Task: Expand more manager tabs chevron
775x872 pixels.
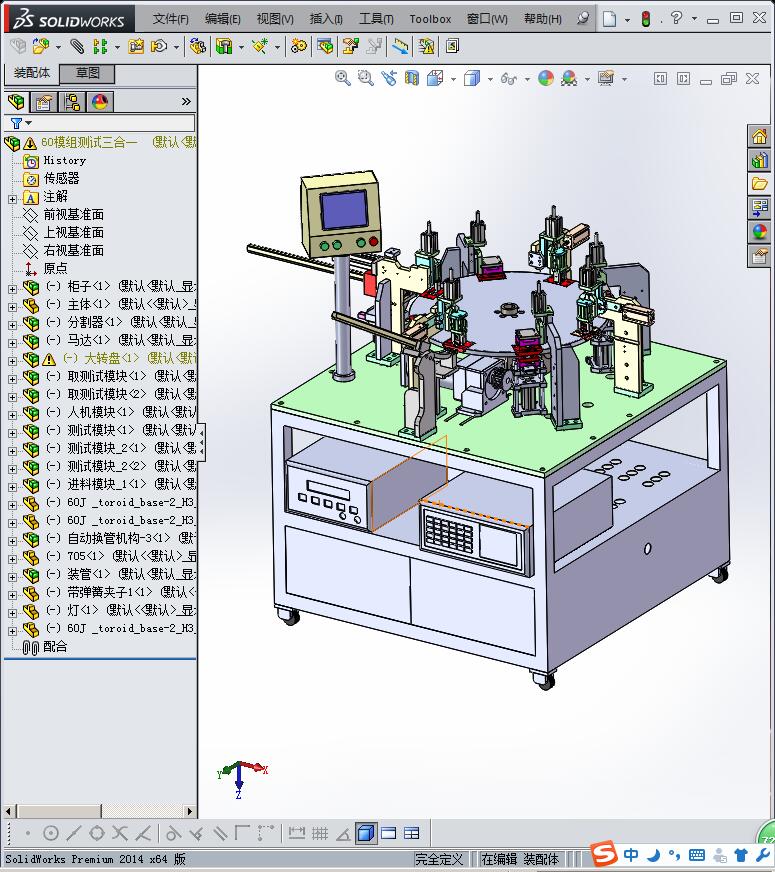Action: click(x=186, y=101)
